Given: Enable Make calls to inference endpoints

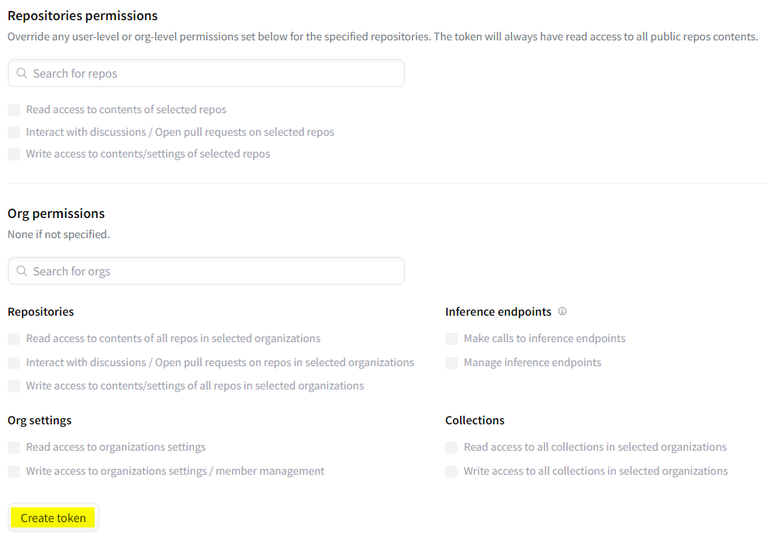Looking at the screenshot, I should [452, 339].
